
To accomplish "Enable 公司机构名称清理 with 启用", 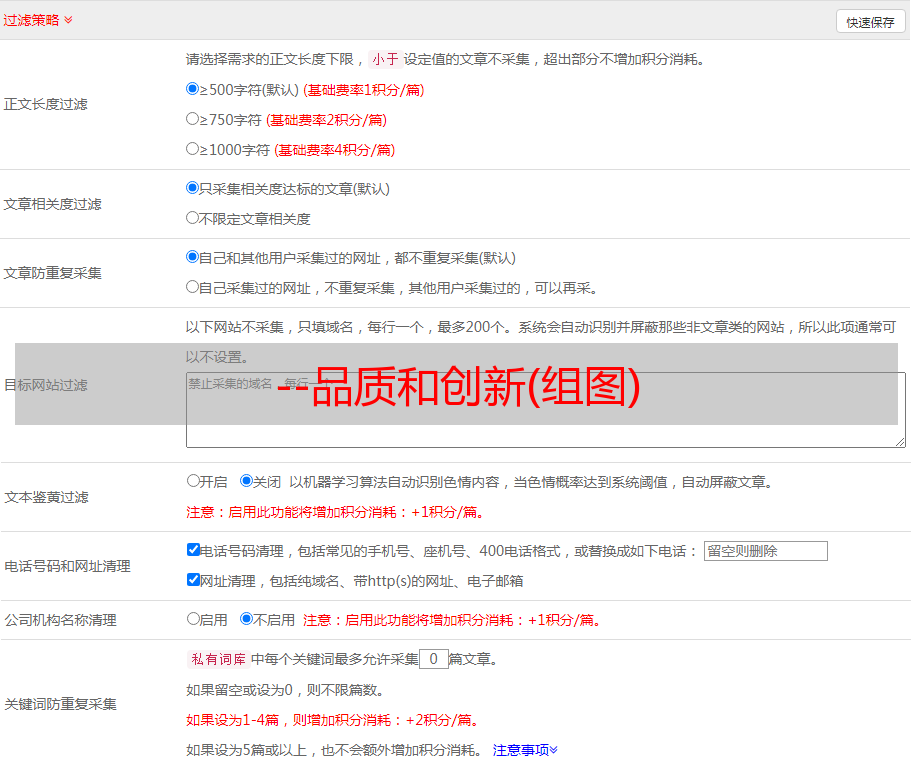I will click(193, 619).
